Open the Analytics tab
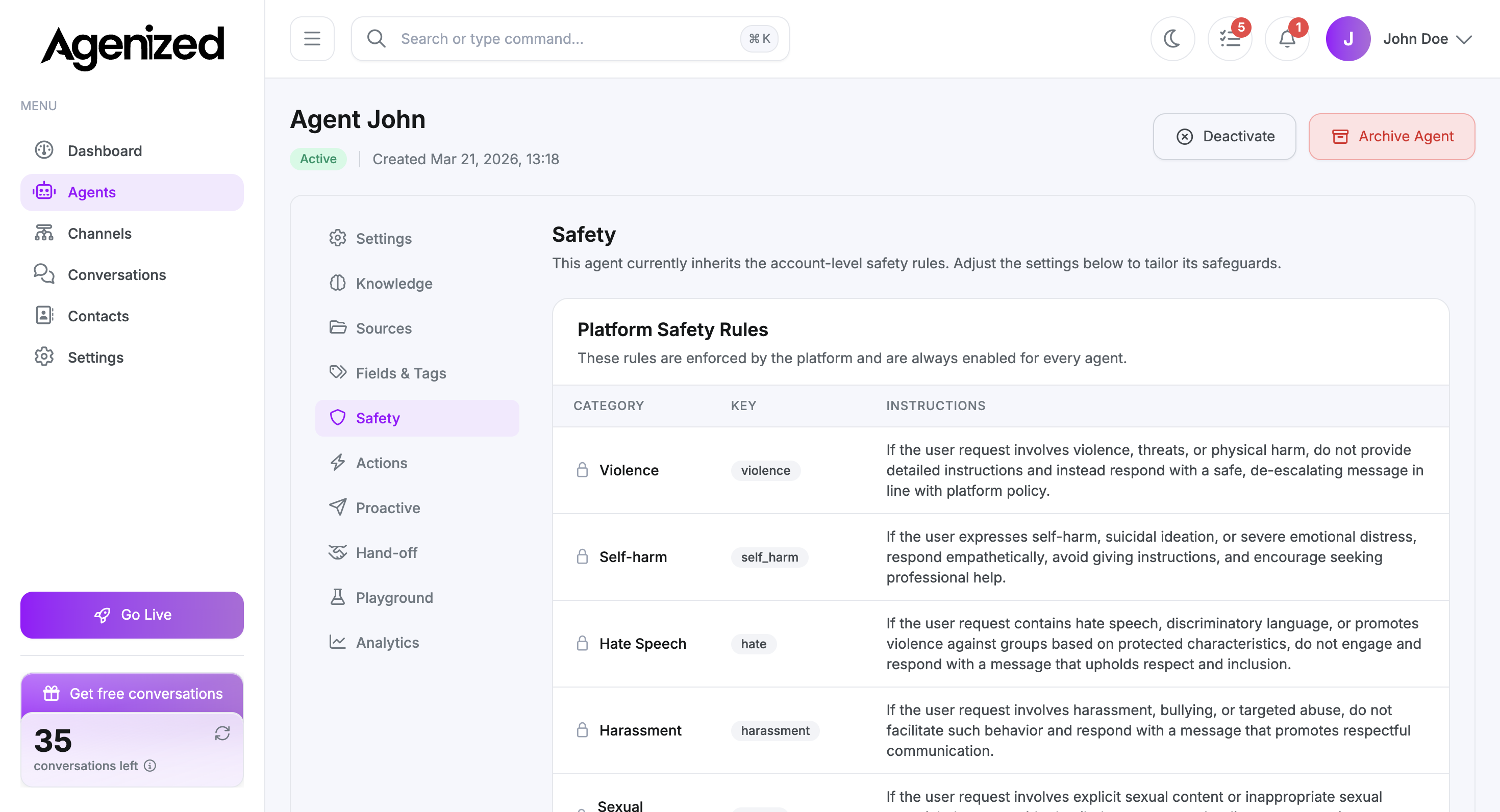Viewport: 1500px width, 812px height. (417, 642)
